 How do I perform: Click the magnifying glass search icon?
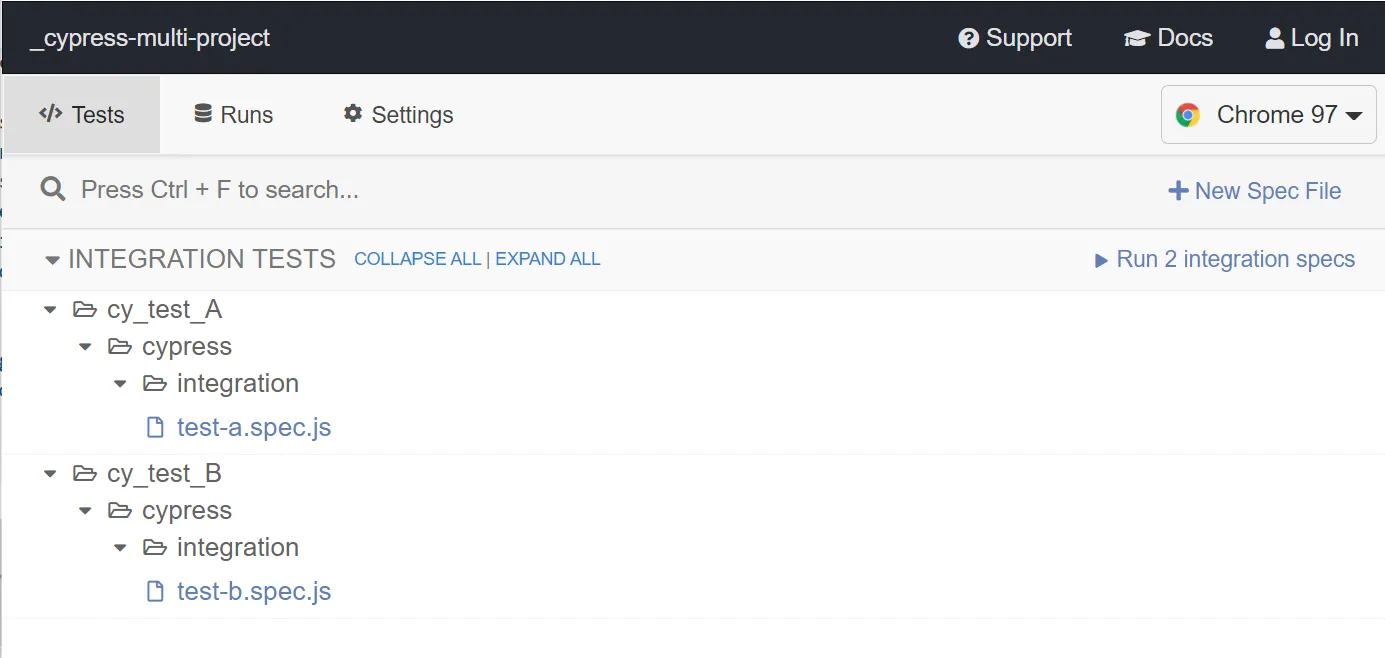coord(53,189)
